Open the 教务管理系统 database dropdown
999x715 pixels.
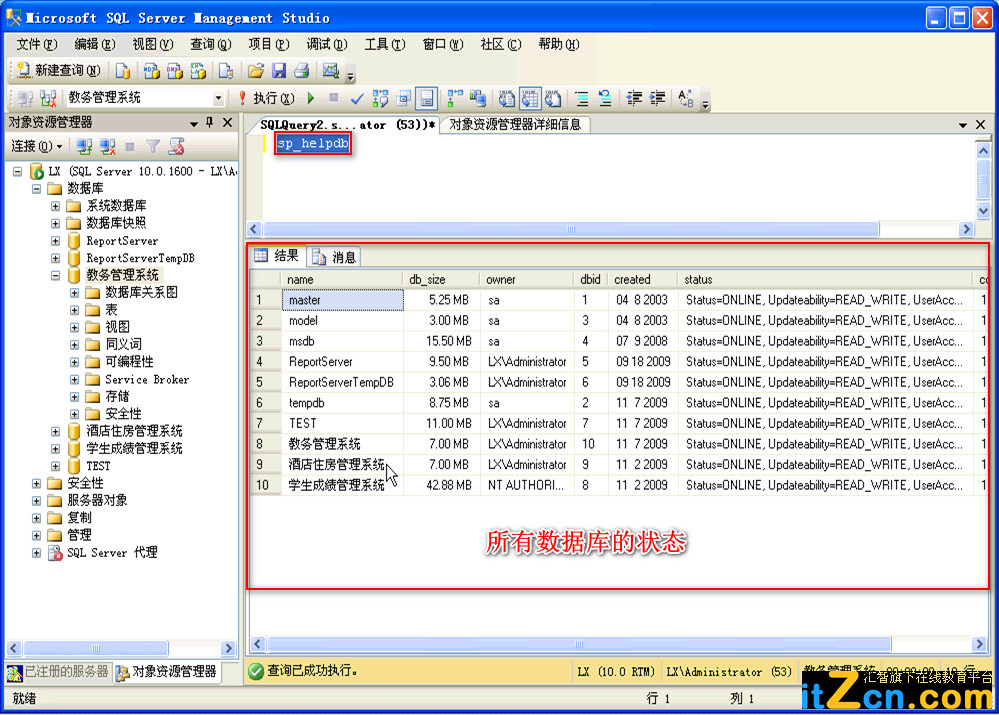click(x=218, y=98)
